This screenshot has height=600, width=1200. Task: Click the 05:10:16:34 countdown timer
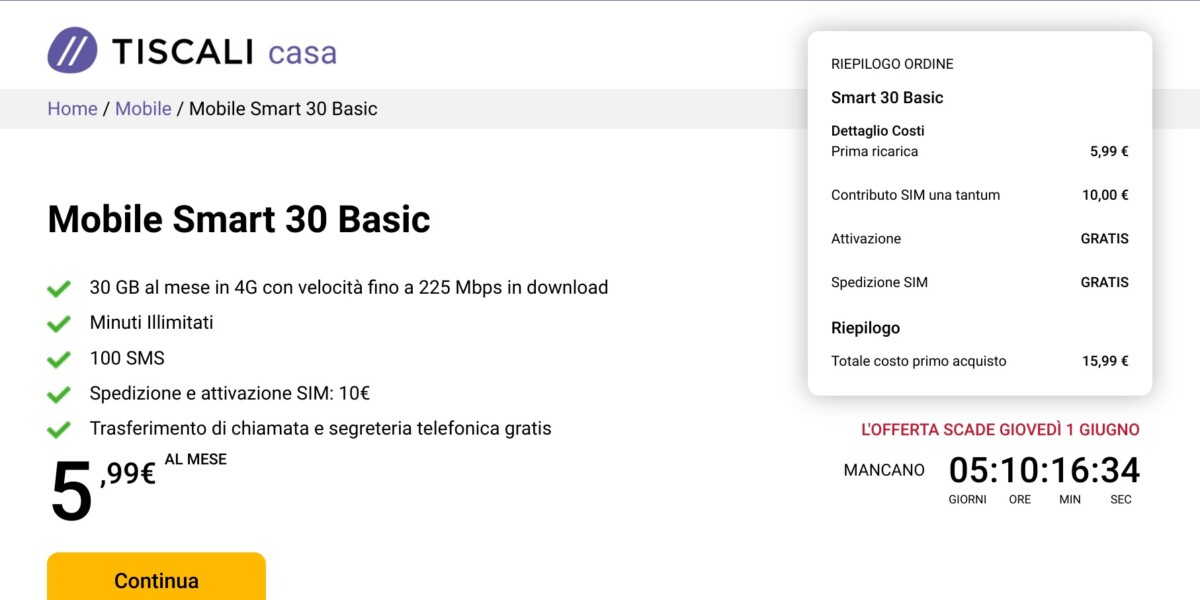click(x=1044, y=470)
